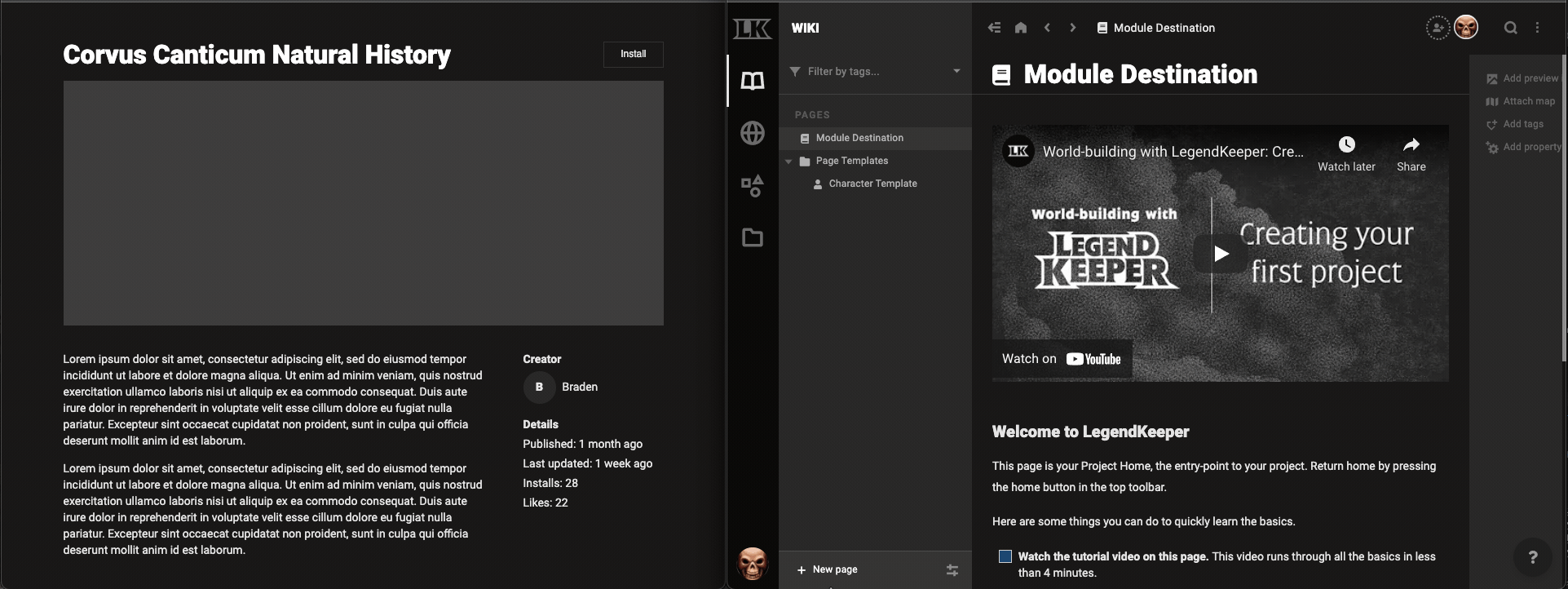This screenshot has width=1568, height=589.
Task: Select Module Destination page in tree
Action: coord(875,138)
